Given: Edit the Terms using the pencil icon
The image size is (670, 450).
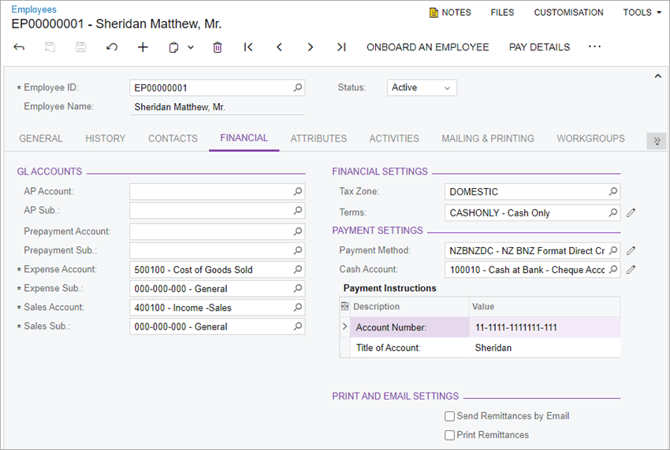Looking at the screenshot, I should coord(631,213).
